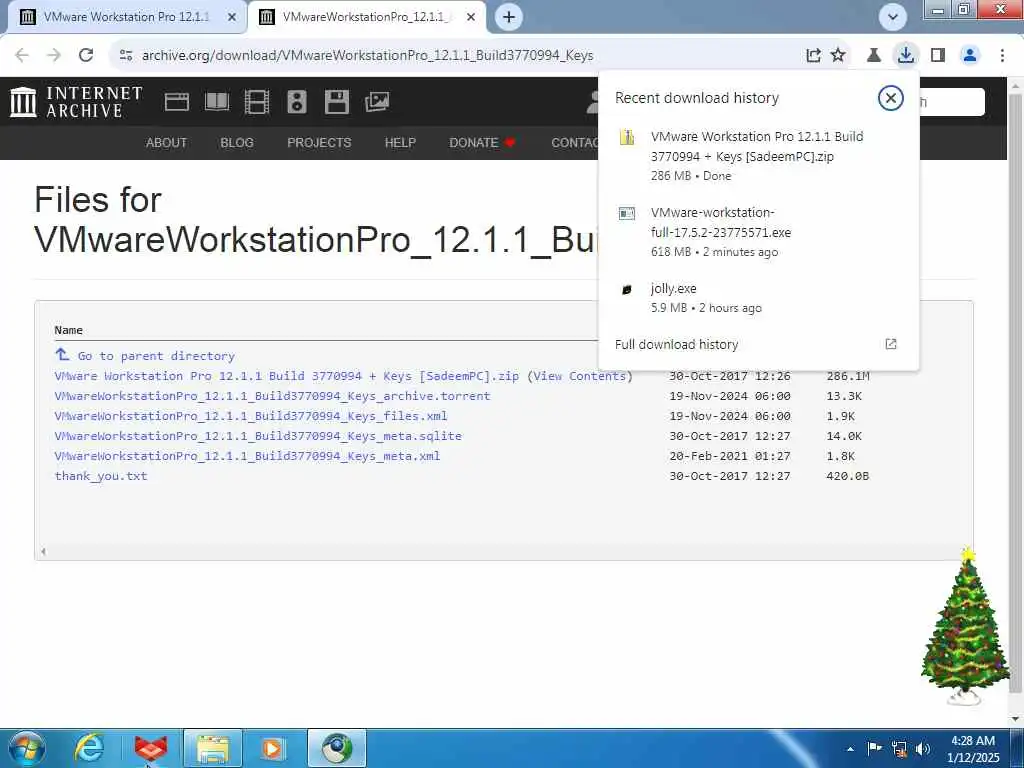
Task: Open the DONATE menu item
Action: coord(482,142)
